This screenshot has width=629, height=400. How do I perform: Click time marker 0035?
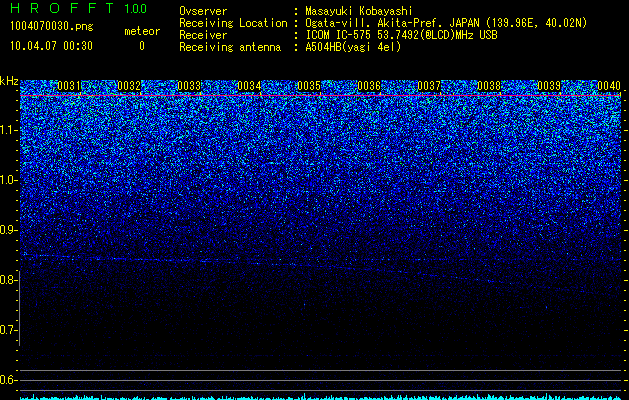(309, 86)
